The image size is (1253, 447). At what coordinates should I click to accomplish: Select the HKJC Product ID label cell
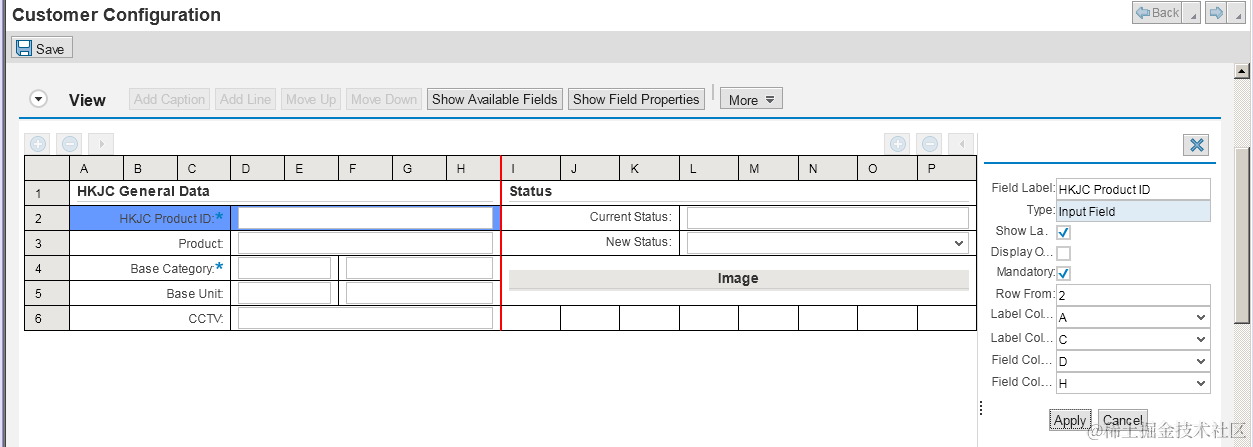(150, 218)
